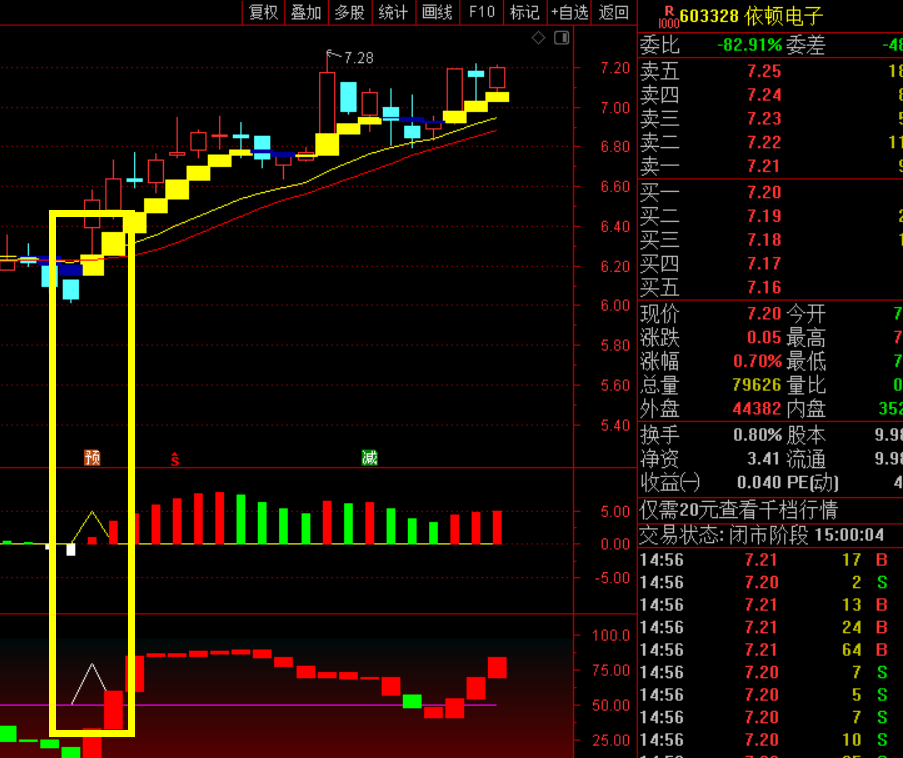Add stock with +自选 button
The width and height of the screenshot is (903, 758).
(x=570, y=12)
